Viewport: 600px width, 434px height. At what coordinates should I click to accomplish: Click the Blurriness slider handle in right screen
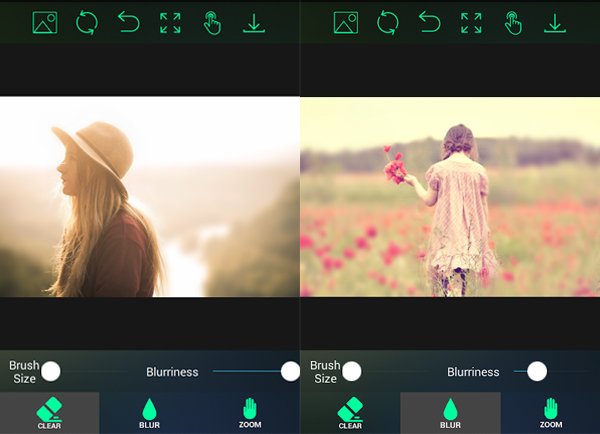tap(537, 371)
